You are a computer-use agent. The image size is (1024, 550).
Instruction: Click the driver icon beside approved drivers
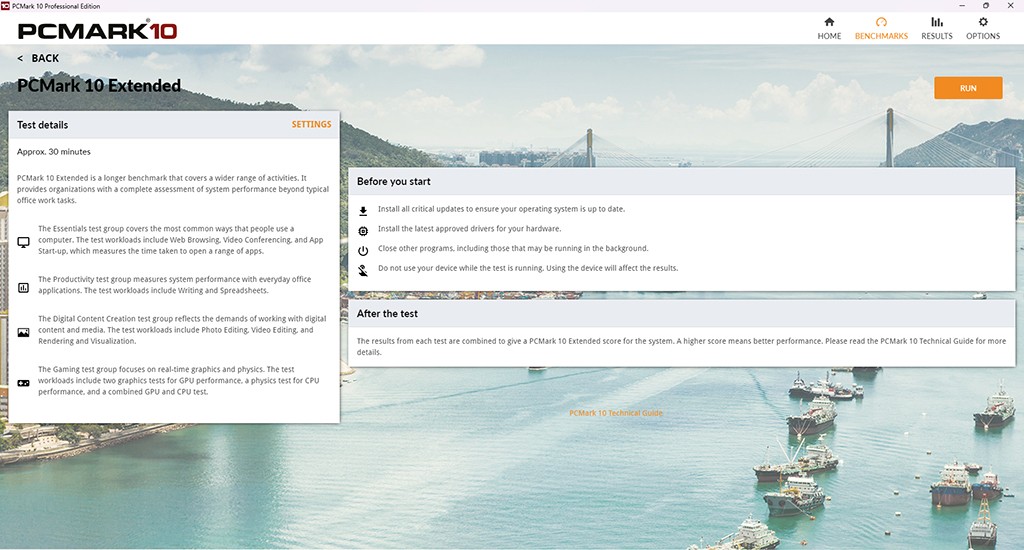363,230
